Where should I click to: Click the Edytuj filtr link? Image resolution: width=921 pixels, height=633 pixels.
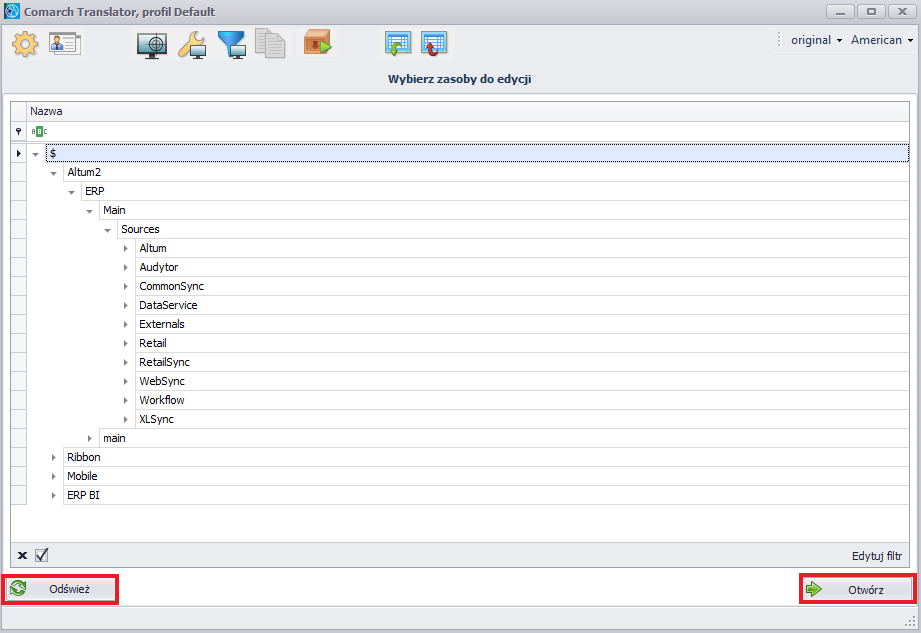pos(876,555)
